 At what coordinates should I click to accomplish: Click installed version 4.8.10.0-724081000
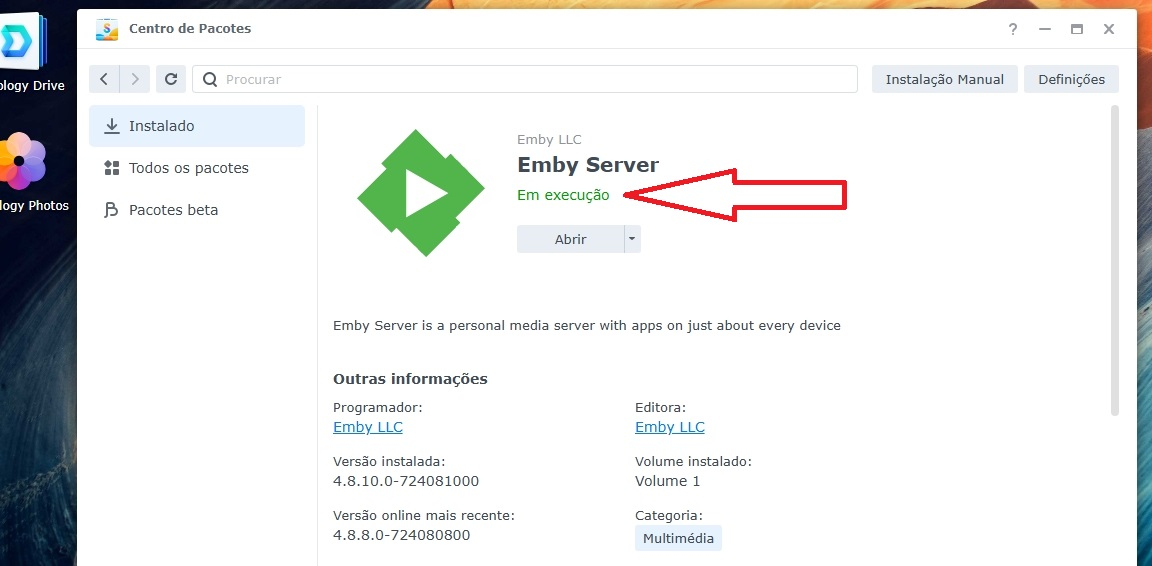[406, 481]
